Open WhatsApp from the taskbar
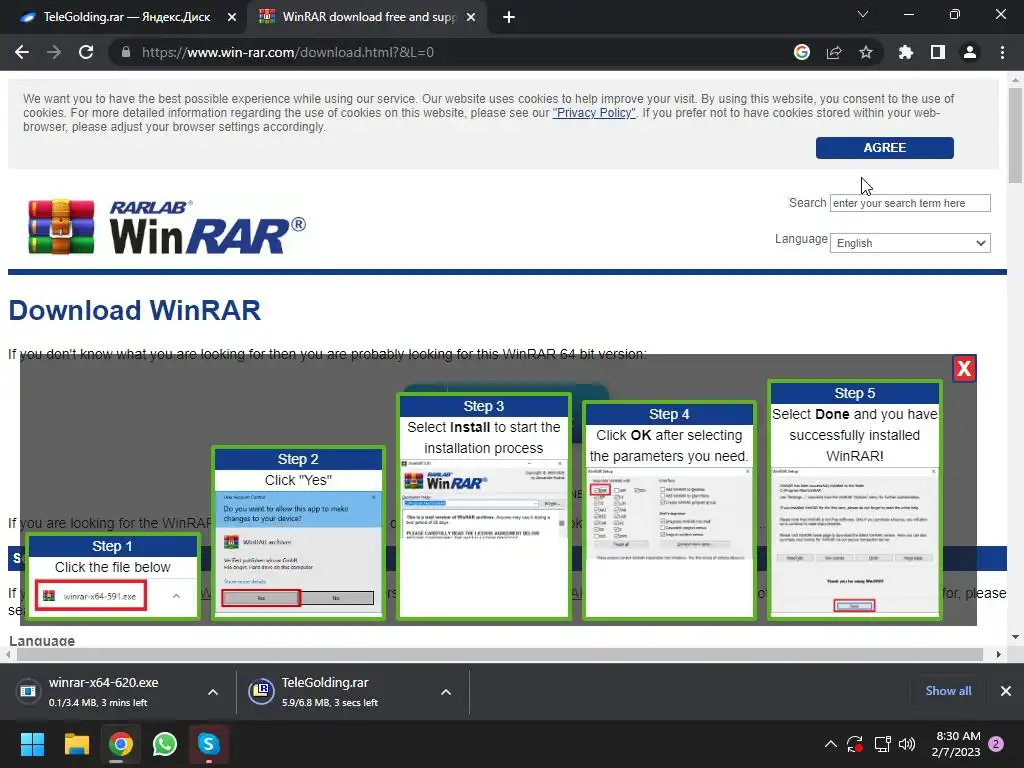Image resolution: width=1024 pixels, height=768 pixels. coord(165,744)
